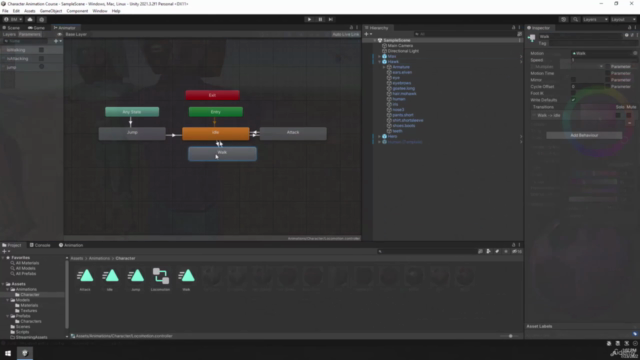
Task: Select the Attack animation clip asset
Action: [x=85, y=279]
